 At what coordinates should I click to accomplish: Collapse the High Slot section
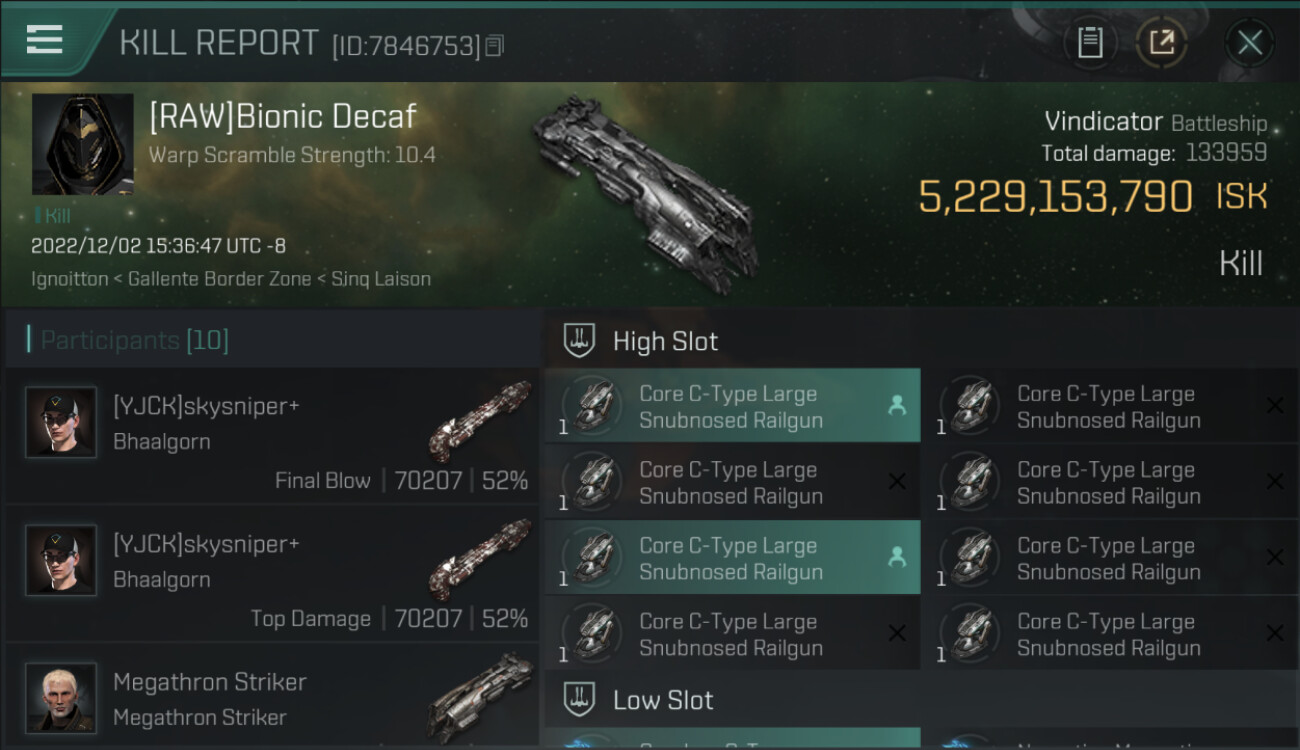tap(665, 341)
